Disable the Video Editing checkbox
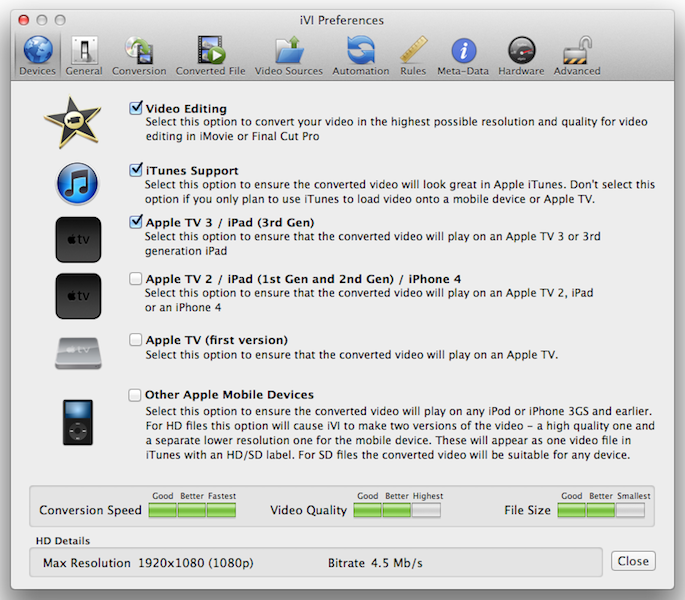The image size is (685, 600). coord(136,108)
